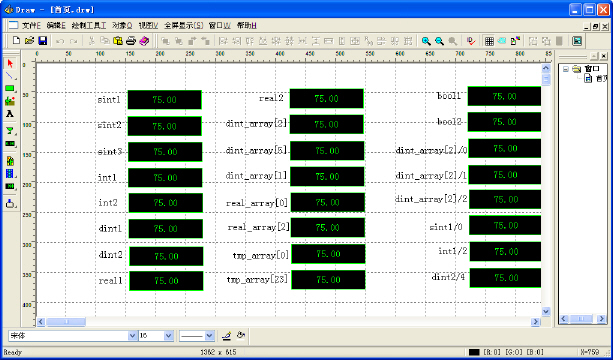Select the dint2/4 value display box
The width and height of the screenshot is (613, 360).
click(505, 278)
